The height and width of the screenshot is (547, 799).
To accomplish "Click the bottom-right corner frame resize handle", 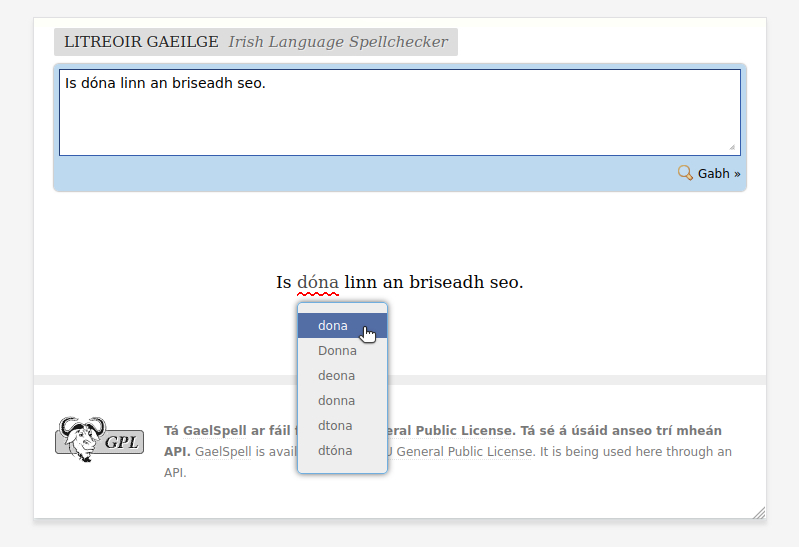I will point(758,512).
